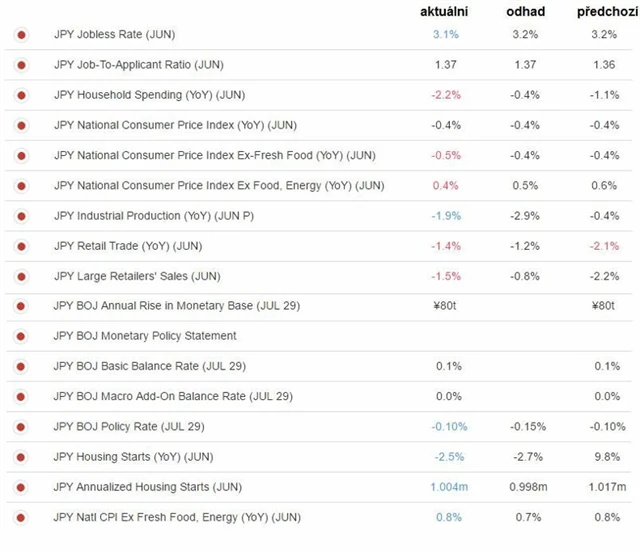Click the red dot beside JPY Housing Starts
The height and width of the screenshot is (552, 640).
pos(21,457)
